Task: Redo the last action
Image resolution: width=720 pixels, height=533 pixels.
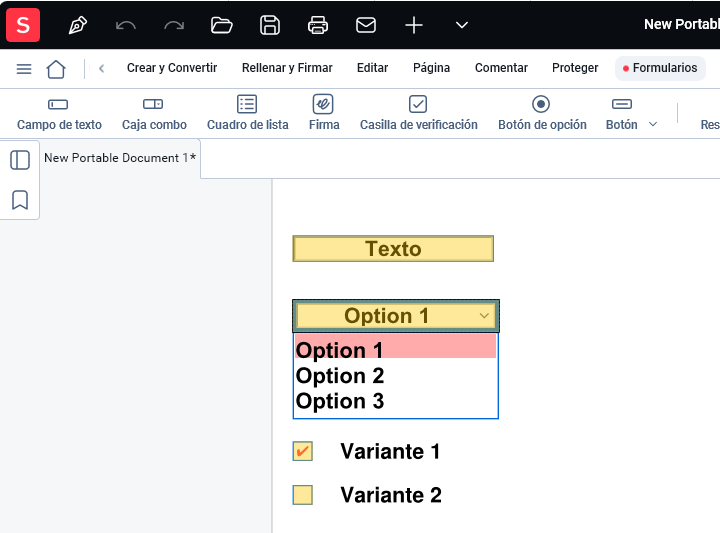Action: click(x=174, y=25)
